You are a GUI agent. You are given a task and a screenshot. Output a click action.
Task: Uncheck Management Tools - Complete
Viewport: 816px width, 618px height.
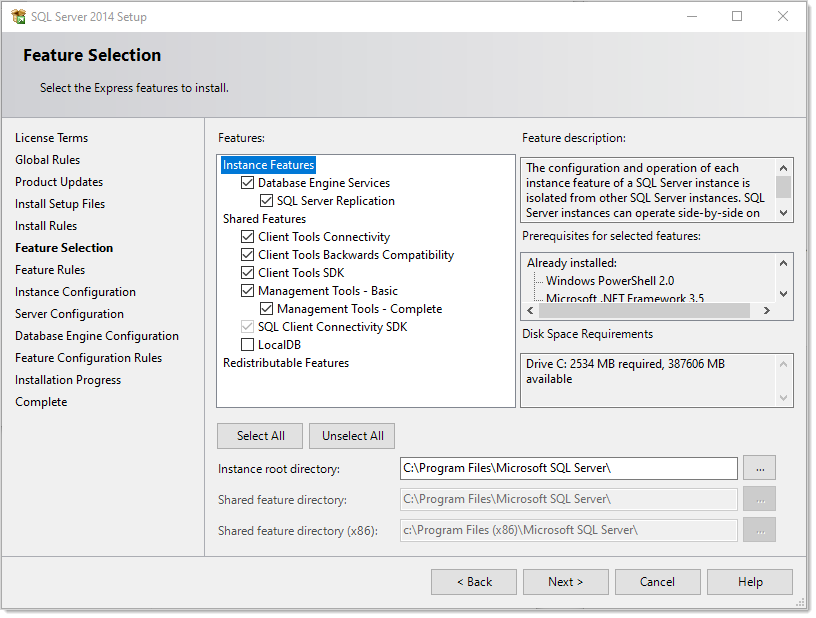pos(266,309)
